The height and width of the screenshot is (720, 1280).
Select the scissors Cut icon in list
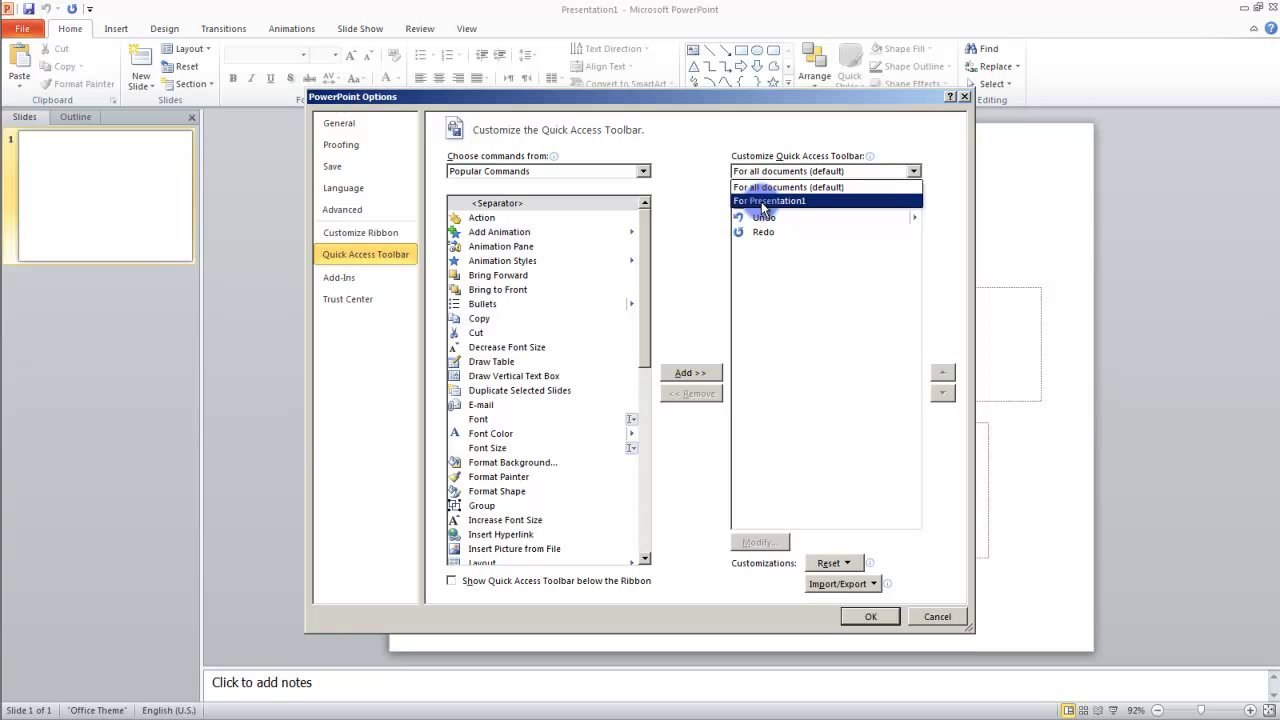point(455,333)
